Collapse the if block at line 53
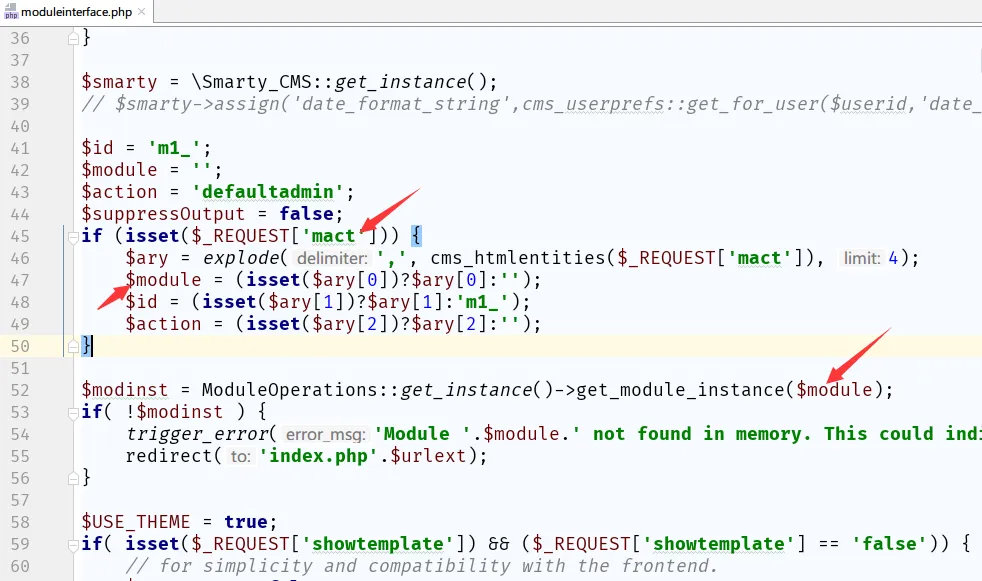Screen dimensions: 982x581 (72, 412)
